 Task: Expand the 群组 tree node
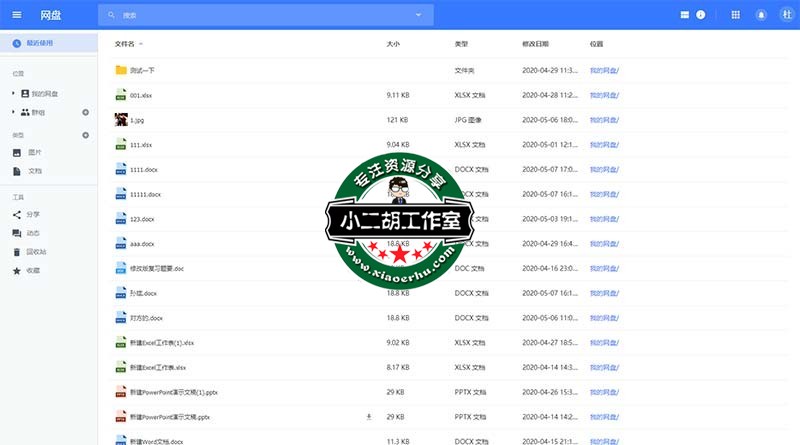[x=13, y=112]
